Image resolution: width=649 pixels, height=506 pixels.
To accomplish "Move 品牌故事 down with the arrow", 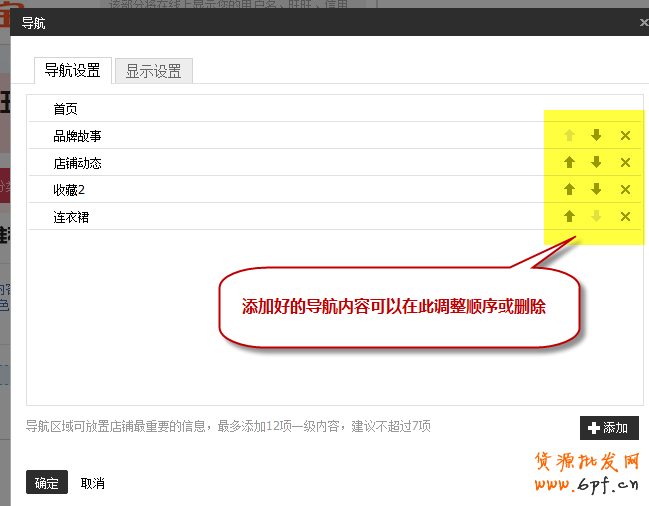I will [x=596, y=135].
